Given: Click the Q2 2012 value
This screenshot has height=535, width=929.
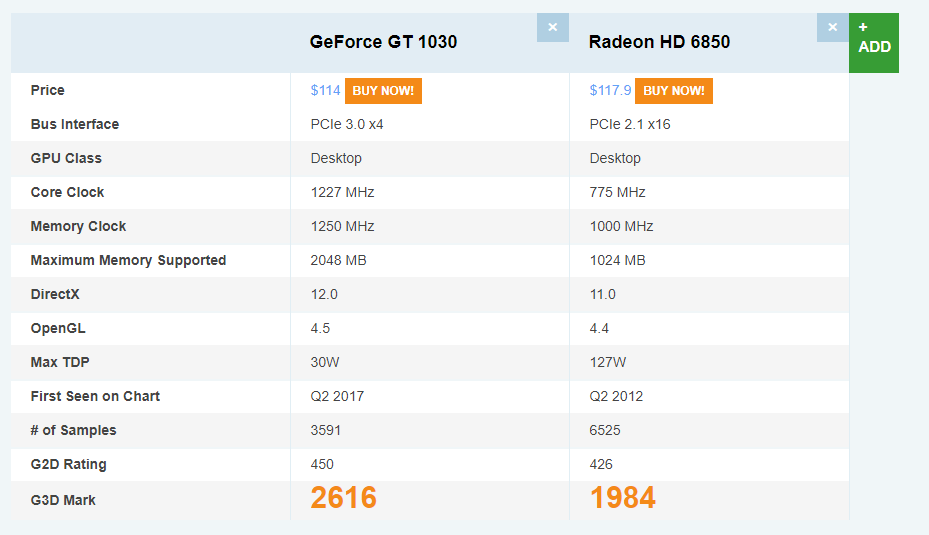Looking at the screenshot, I should pos(616,396).
